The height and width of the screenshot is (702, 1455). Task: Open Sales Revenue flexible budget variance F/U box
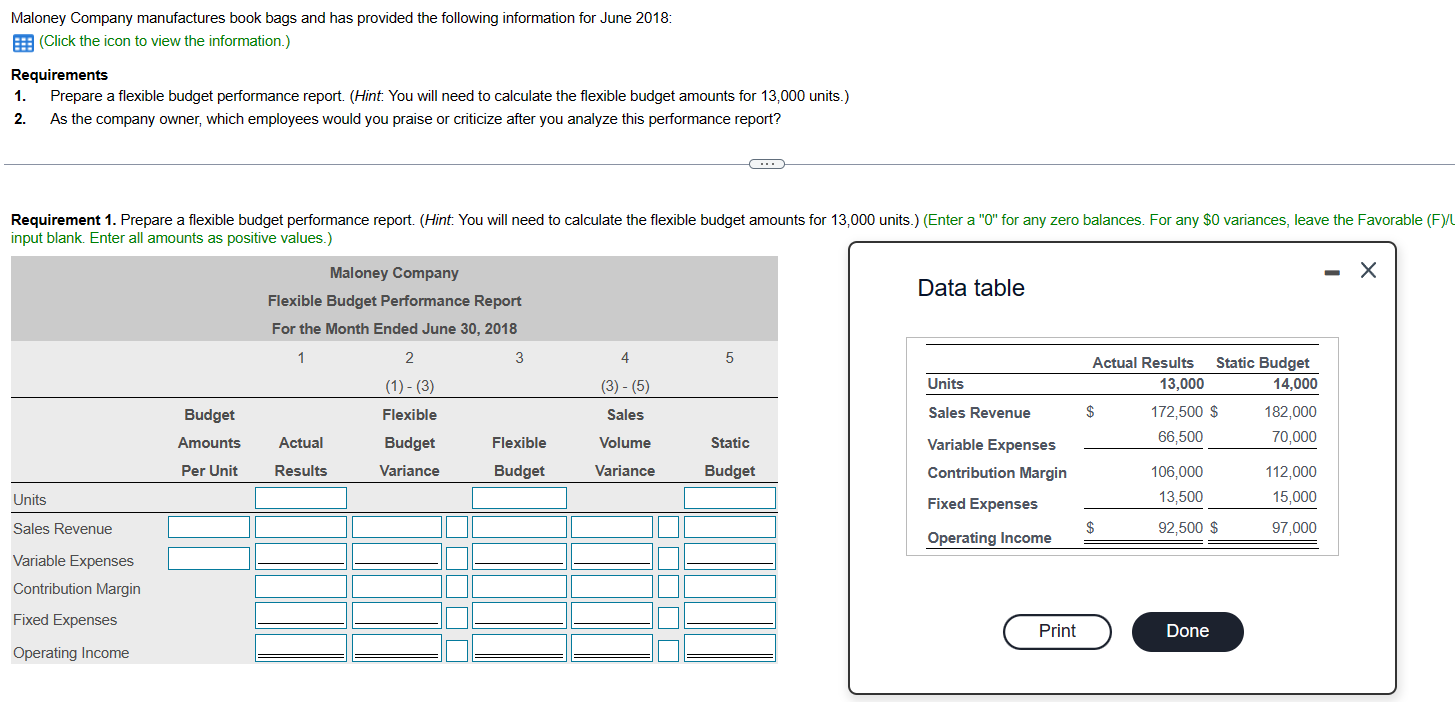point(456,527)
